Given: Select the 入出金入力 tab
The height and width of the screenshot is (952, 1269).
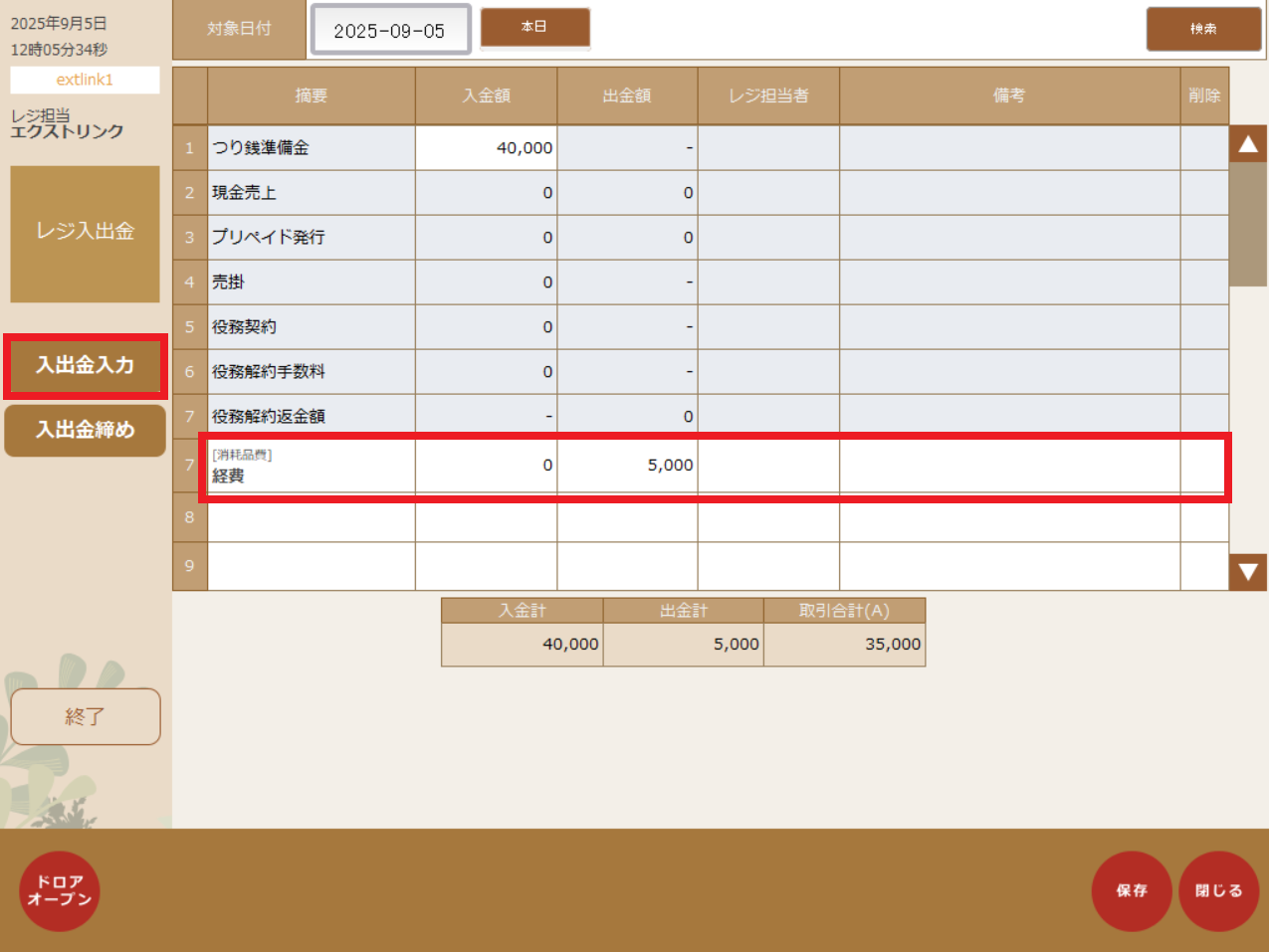Looking at the screenshot, I should pyautogui.click(x=85, y=366).
